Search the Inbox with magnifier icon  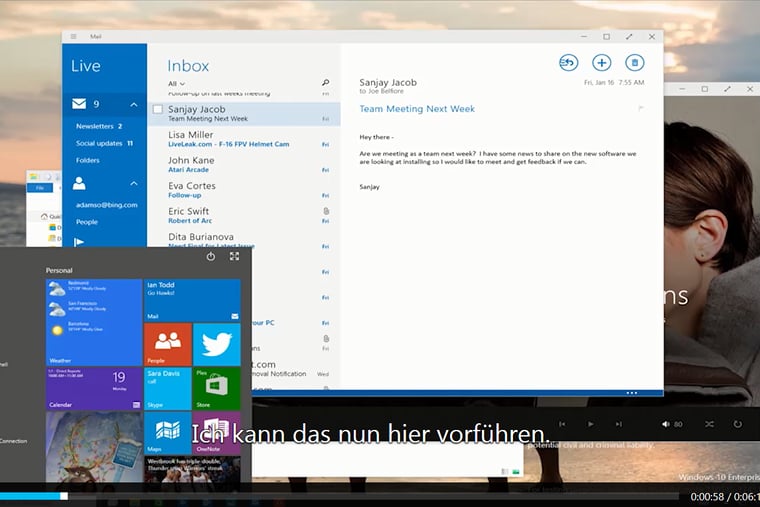pos(325,83)
